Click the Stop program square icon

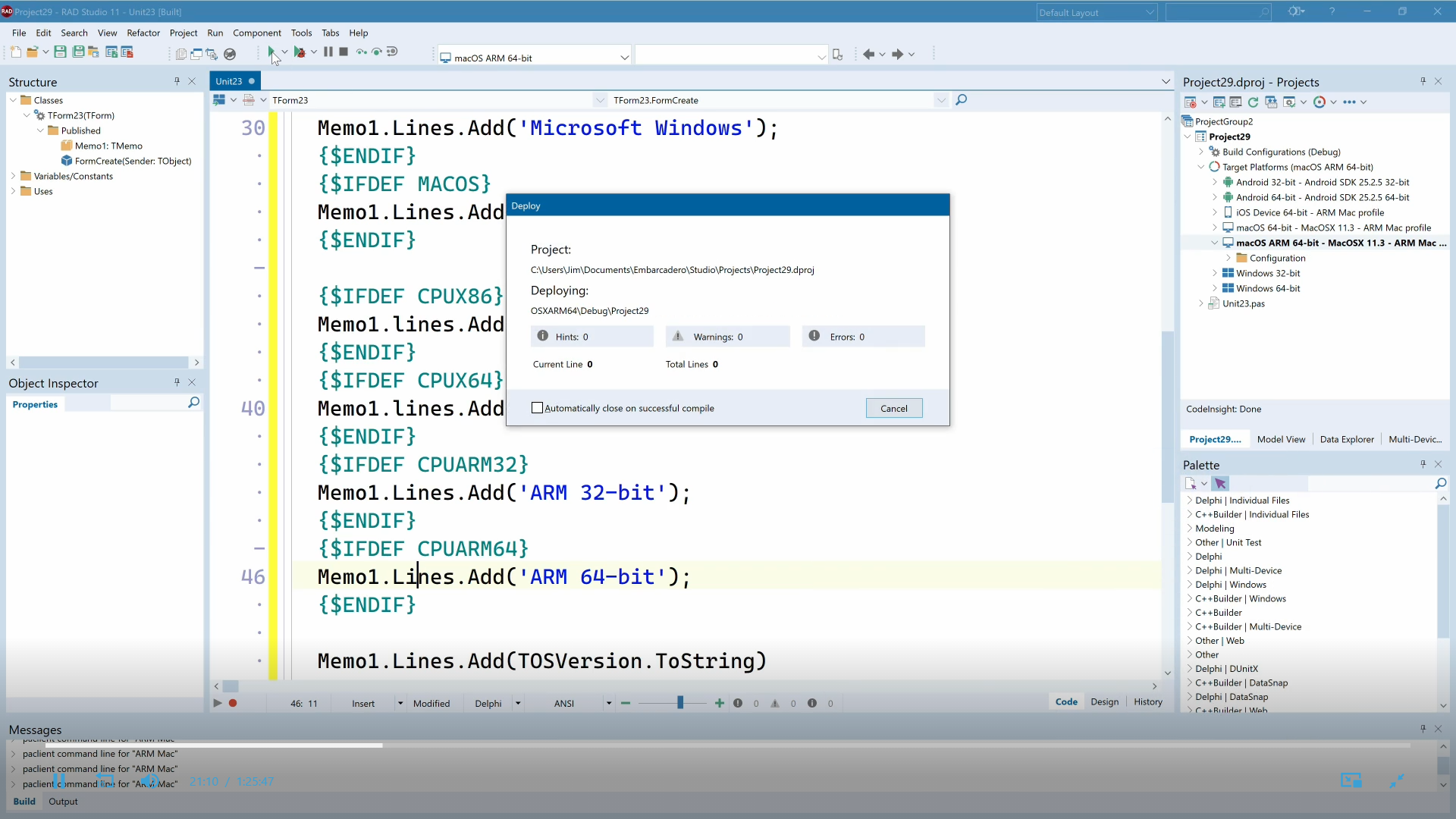click(x=344, y=52)
